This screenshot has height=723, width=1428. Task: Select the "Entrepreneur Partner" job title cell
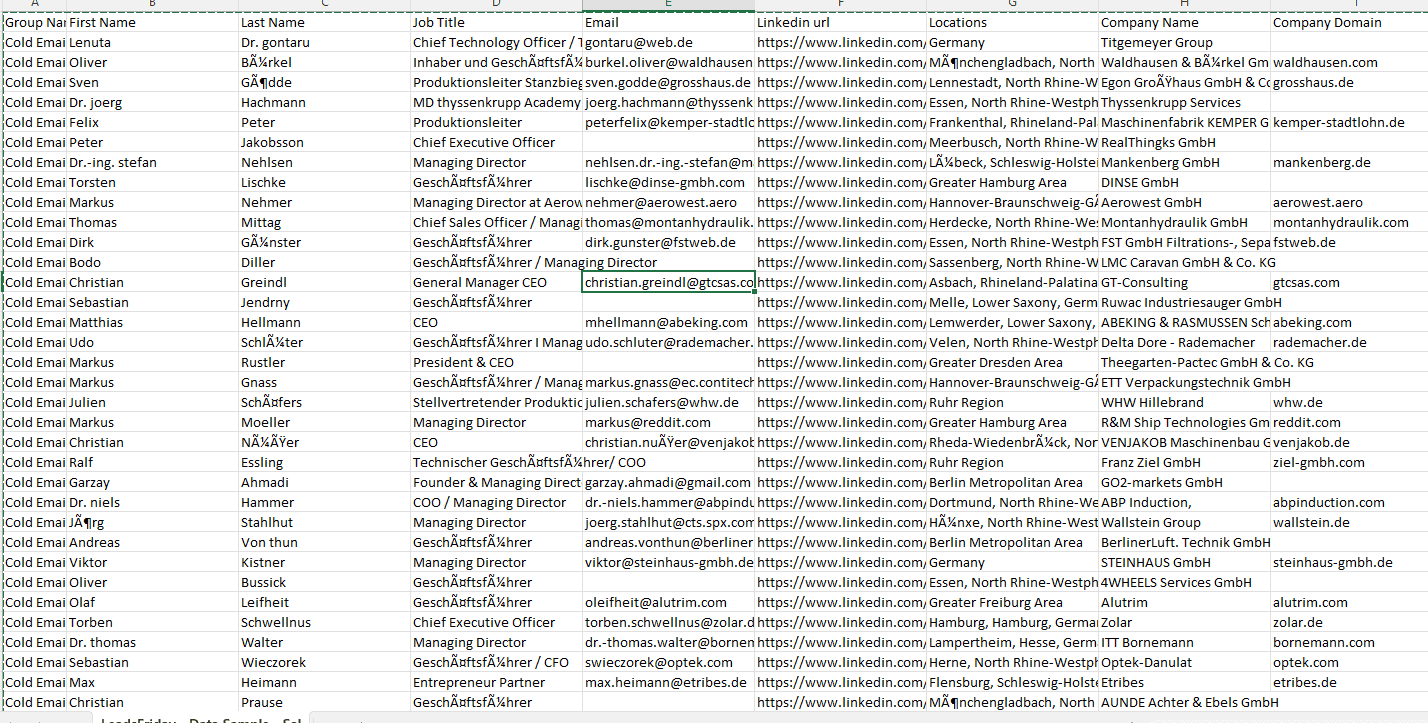(x=496, y=682)
